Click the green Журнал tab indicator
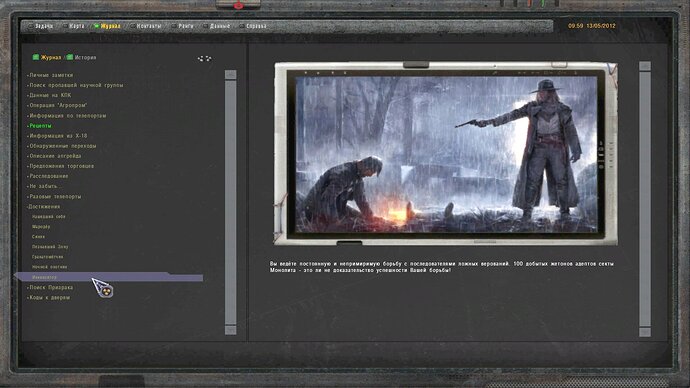The image size is (690, 388). coord(96,26)
